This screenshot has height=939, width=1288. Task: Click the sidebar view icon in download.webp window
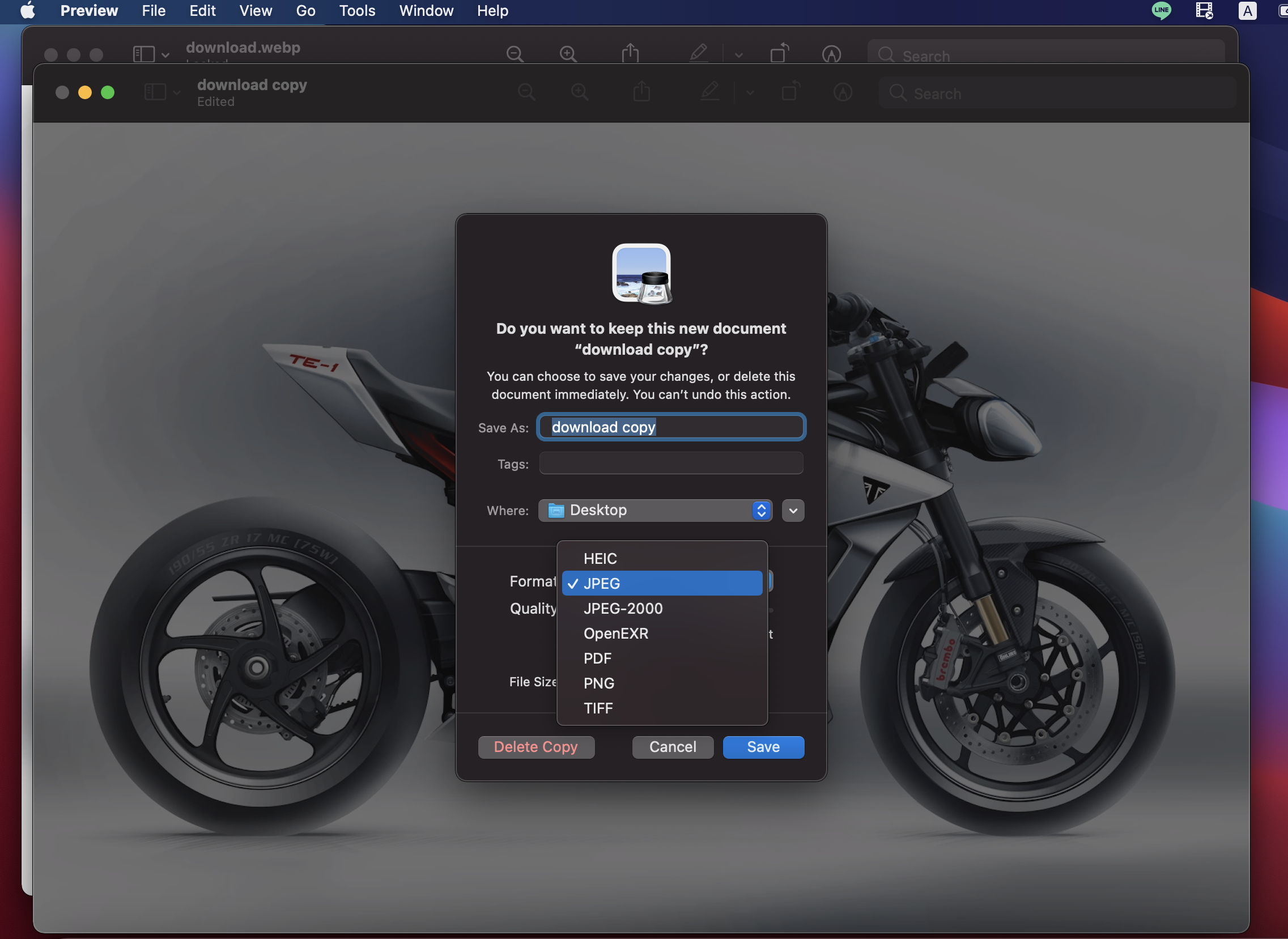(x=144, y=54)
